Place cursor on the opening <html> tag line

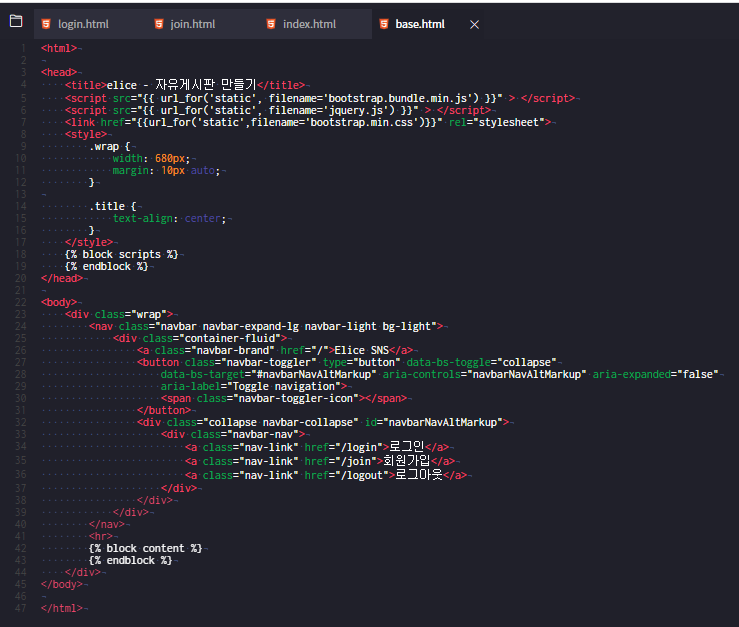(x=59, y=48)
